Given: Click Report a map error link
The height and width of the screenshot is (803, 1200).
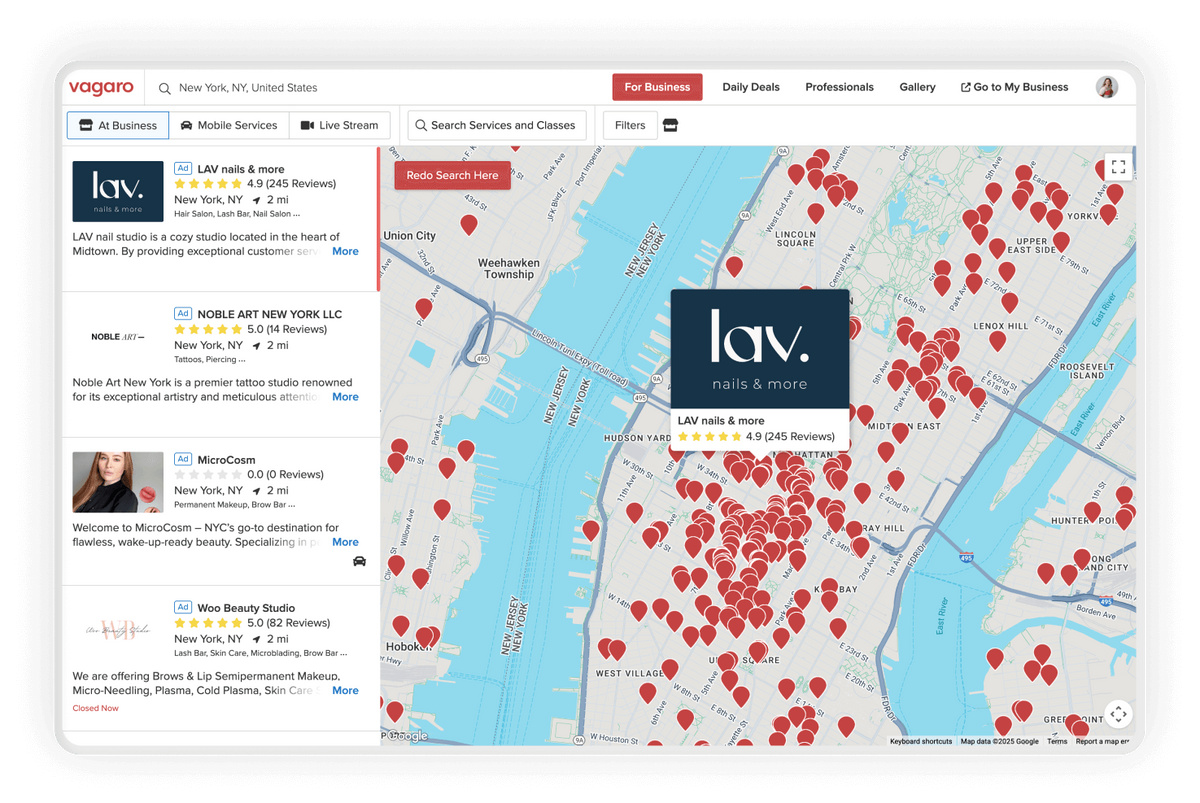Looking at the screenshot, I should tap(1102, 741).
